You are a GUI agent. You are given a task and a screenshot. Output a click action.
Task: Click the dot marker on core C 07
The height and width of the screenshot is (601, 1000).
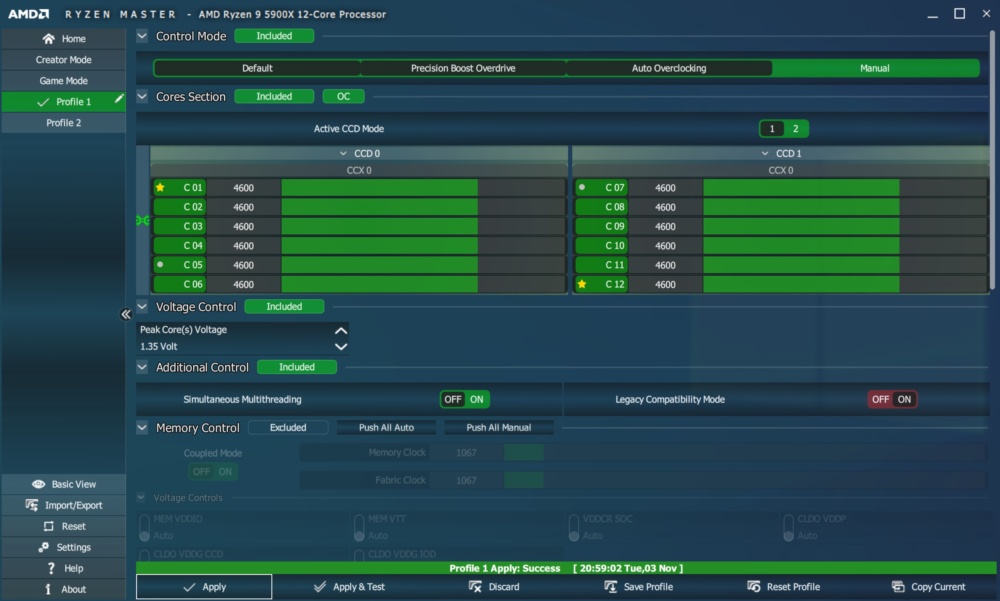click(582, 187)
